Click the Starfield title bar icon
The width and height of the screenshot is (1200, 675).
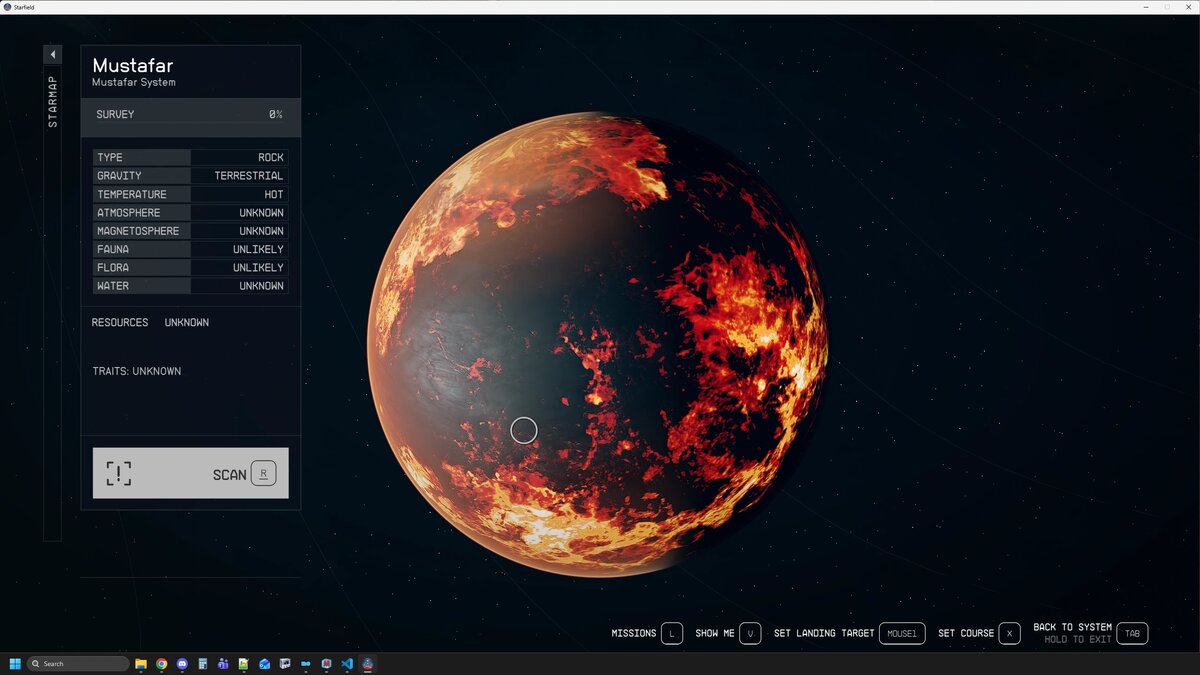(x=7, y=7)
